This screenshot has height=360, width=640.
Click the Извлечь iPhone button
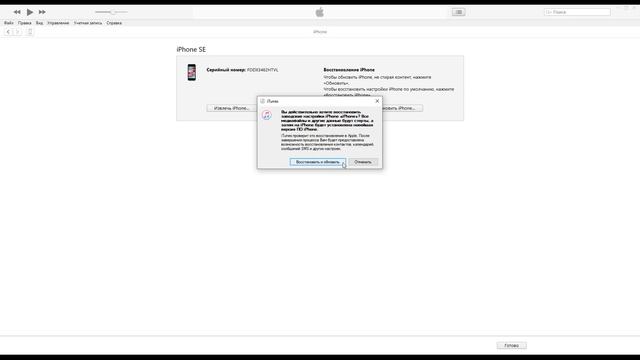[231, 108]
